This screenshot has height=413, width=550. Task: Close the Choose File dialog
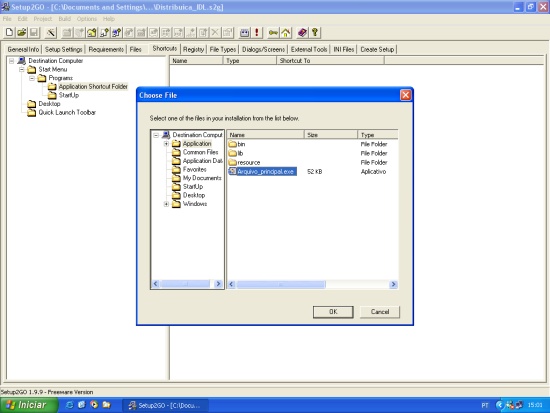tap(405, 95)
